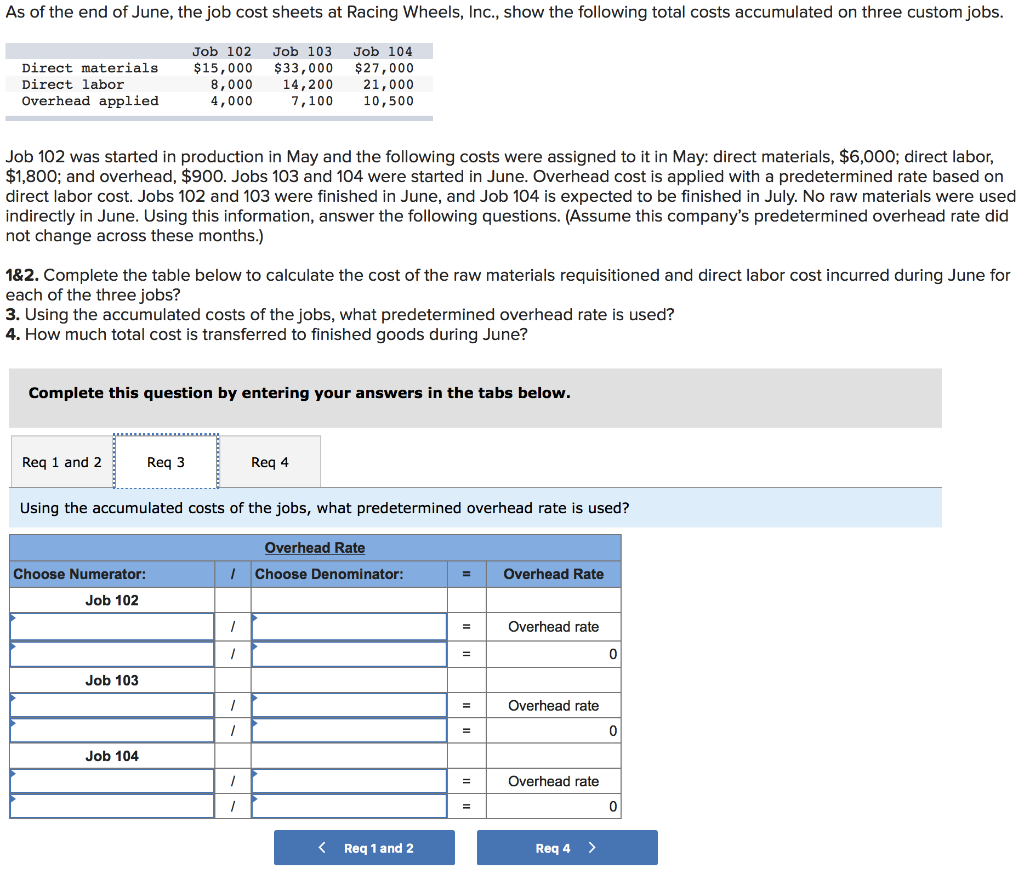Click the Req 4 navigation button
The height and width of the screenshot is (885, 1024).
pyautogui.click(x=567, y=847)
